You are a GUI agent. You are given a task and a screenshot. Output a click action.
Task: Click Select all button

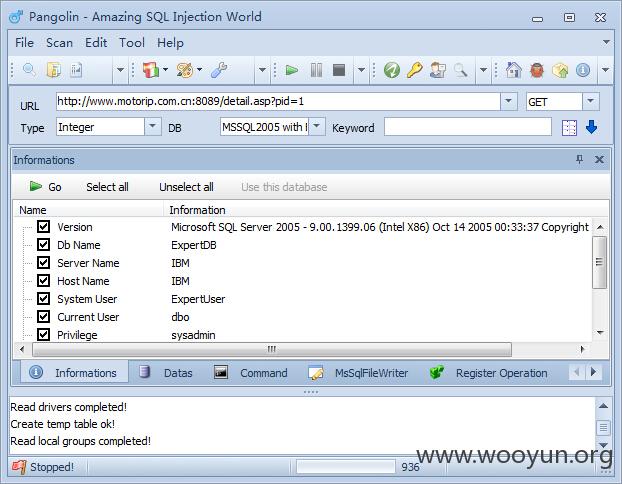click(x=107, y=187)
